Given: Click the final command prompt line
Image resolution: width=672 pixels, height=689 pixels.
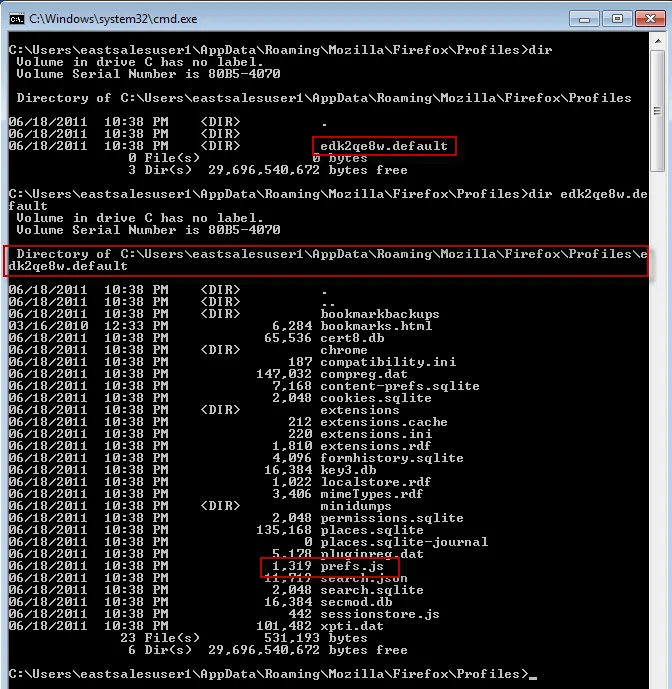Looking at the screenshot, I should coord(272,674).
